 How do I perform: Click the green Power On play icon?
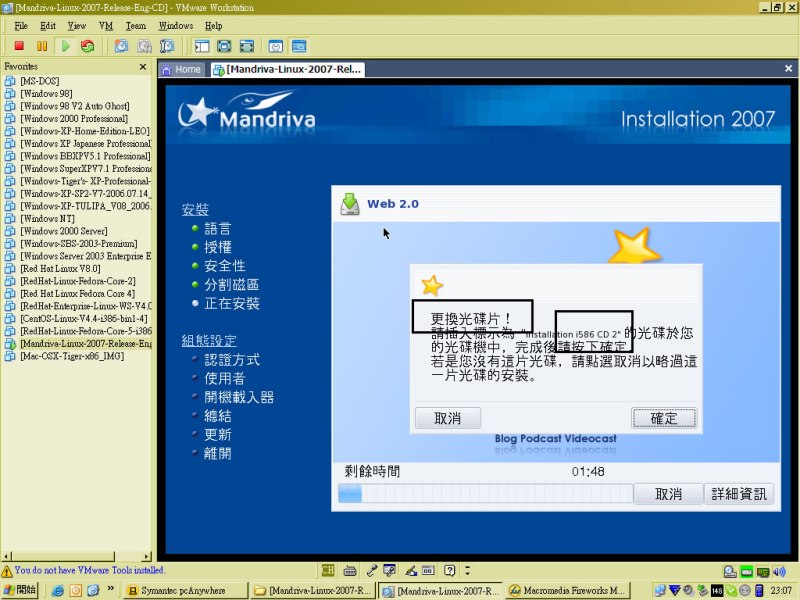(65, 46)
